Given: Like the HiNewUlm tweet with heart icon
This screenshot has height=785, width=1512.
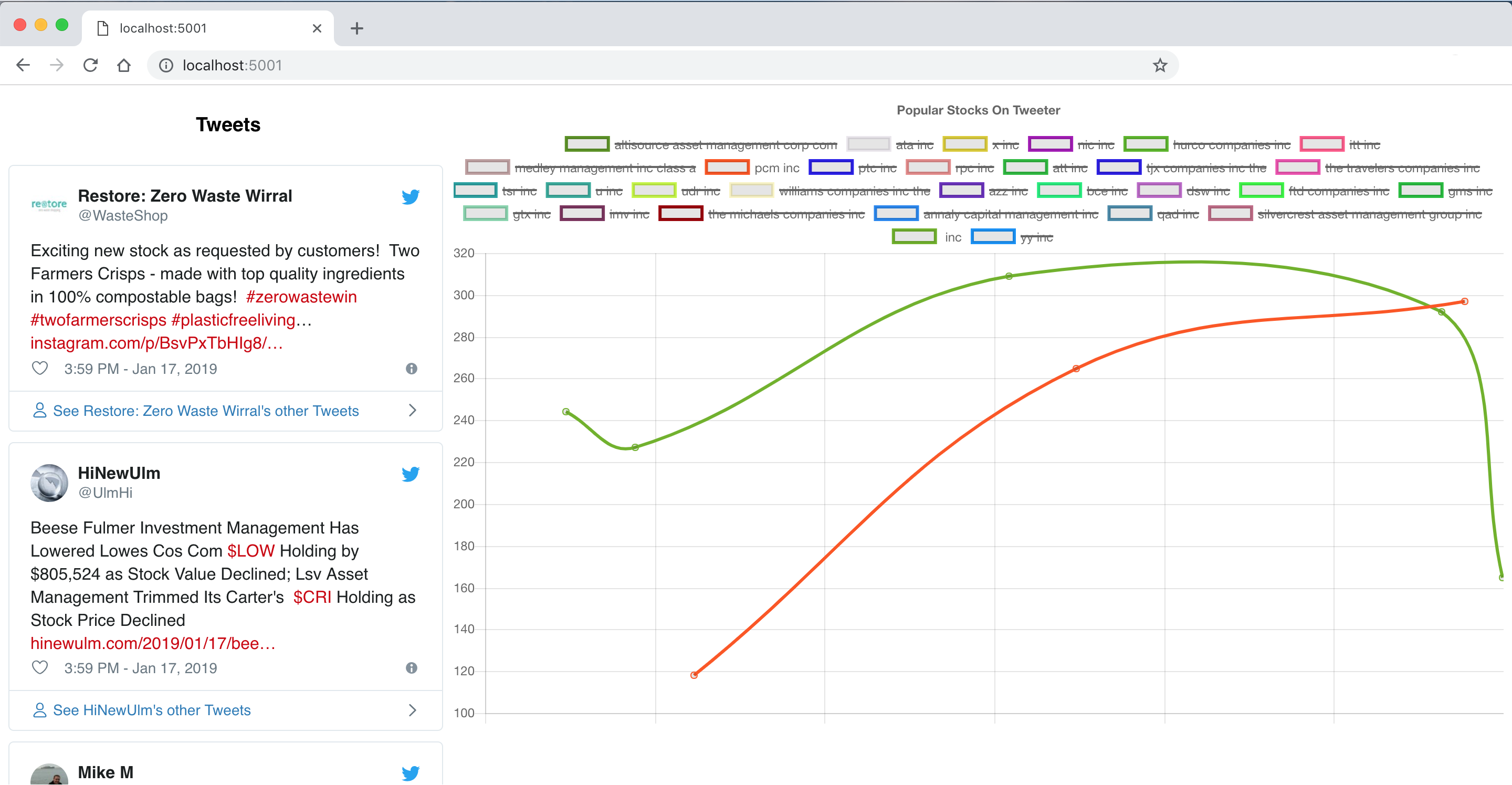Looking at the screenshot, I should [39, 668].
